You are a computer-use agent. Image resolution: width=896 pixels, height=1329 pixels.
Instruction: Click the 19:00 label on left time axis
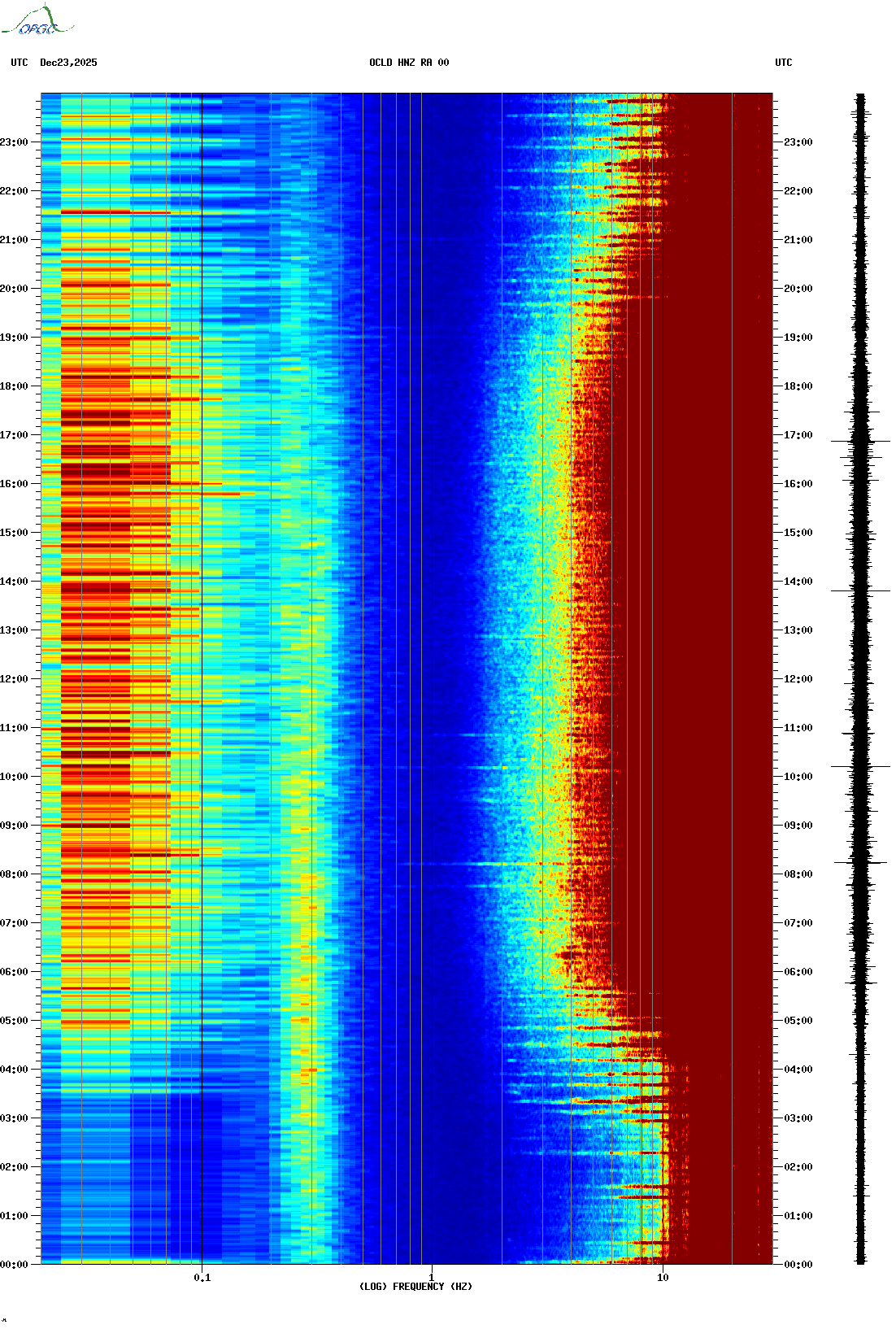coord(14,338)
